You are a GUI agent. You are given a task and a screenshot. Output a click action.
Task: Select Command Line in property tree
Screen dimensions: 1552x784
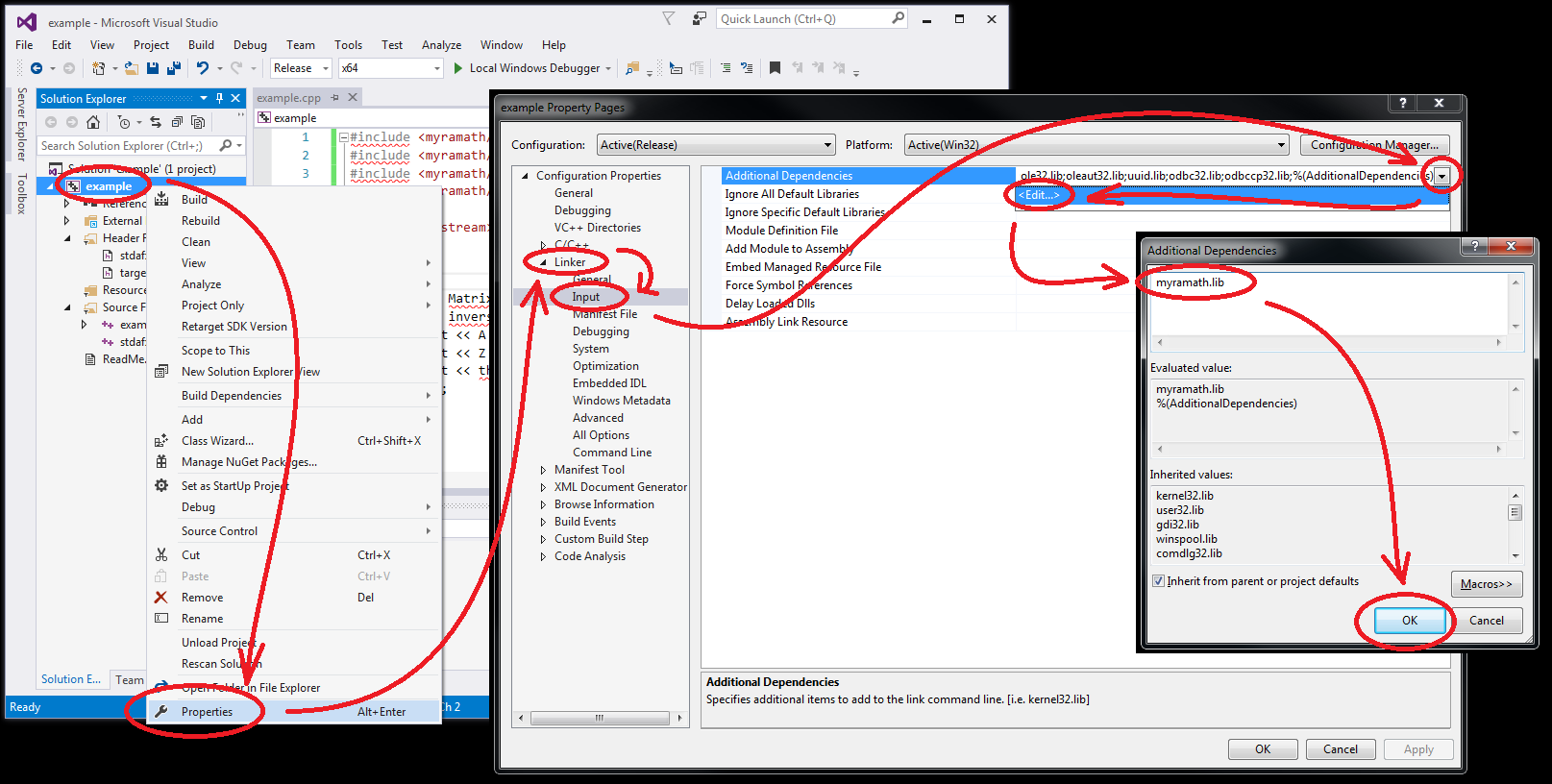(612, 453)
